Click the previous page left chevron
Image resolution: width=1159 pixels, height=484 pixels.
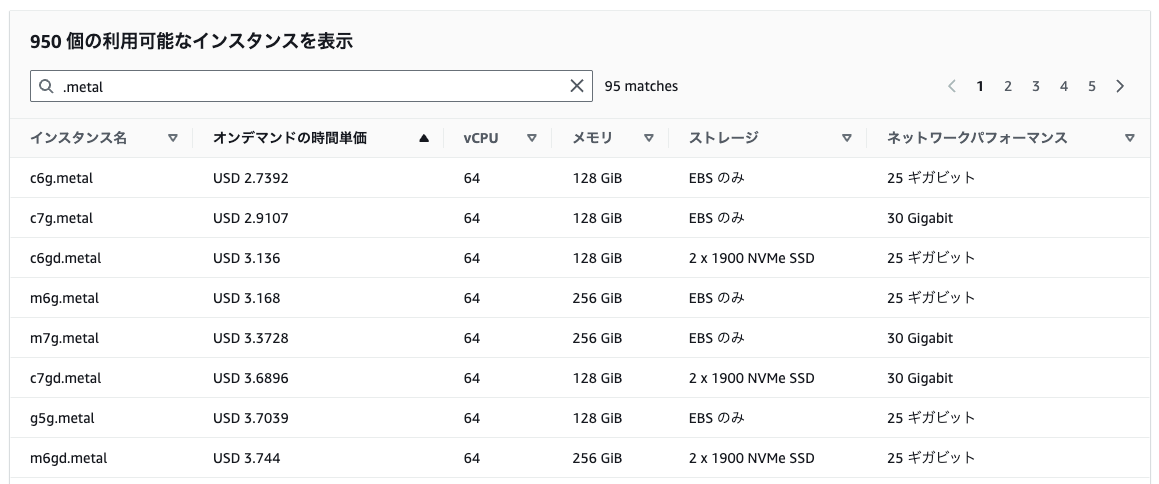click(952, 86)
